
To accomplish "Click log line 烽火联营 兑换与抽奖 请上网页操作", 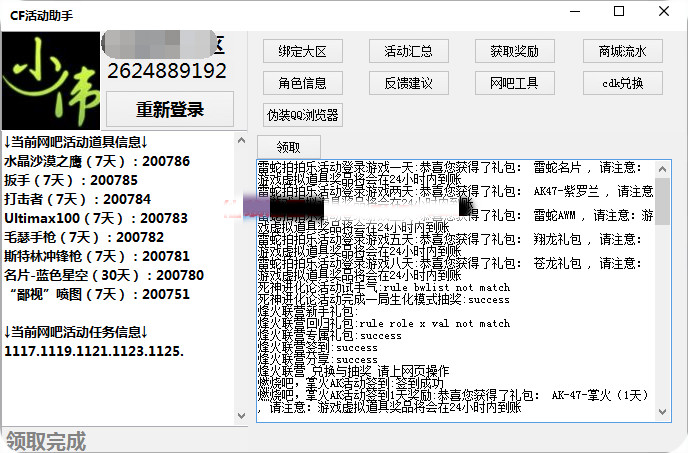I will tap(354, 372).
